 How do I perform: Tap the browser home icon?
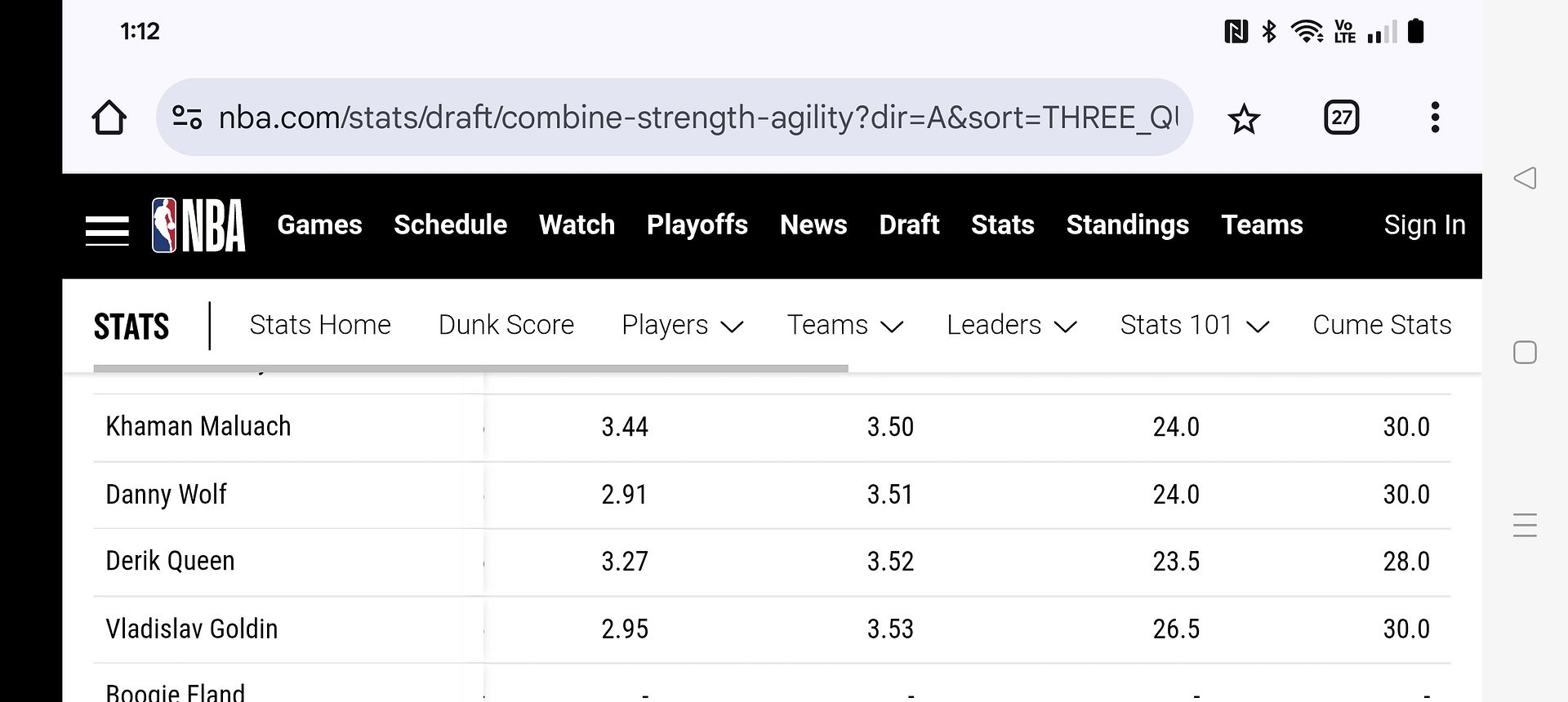pyautogui.click(x=109, y=118)
